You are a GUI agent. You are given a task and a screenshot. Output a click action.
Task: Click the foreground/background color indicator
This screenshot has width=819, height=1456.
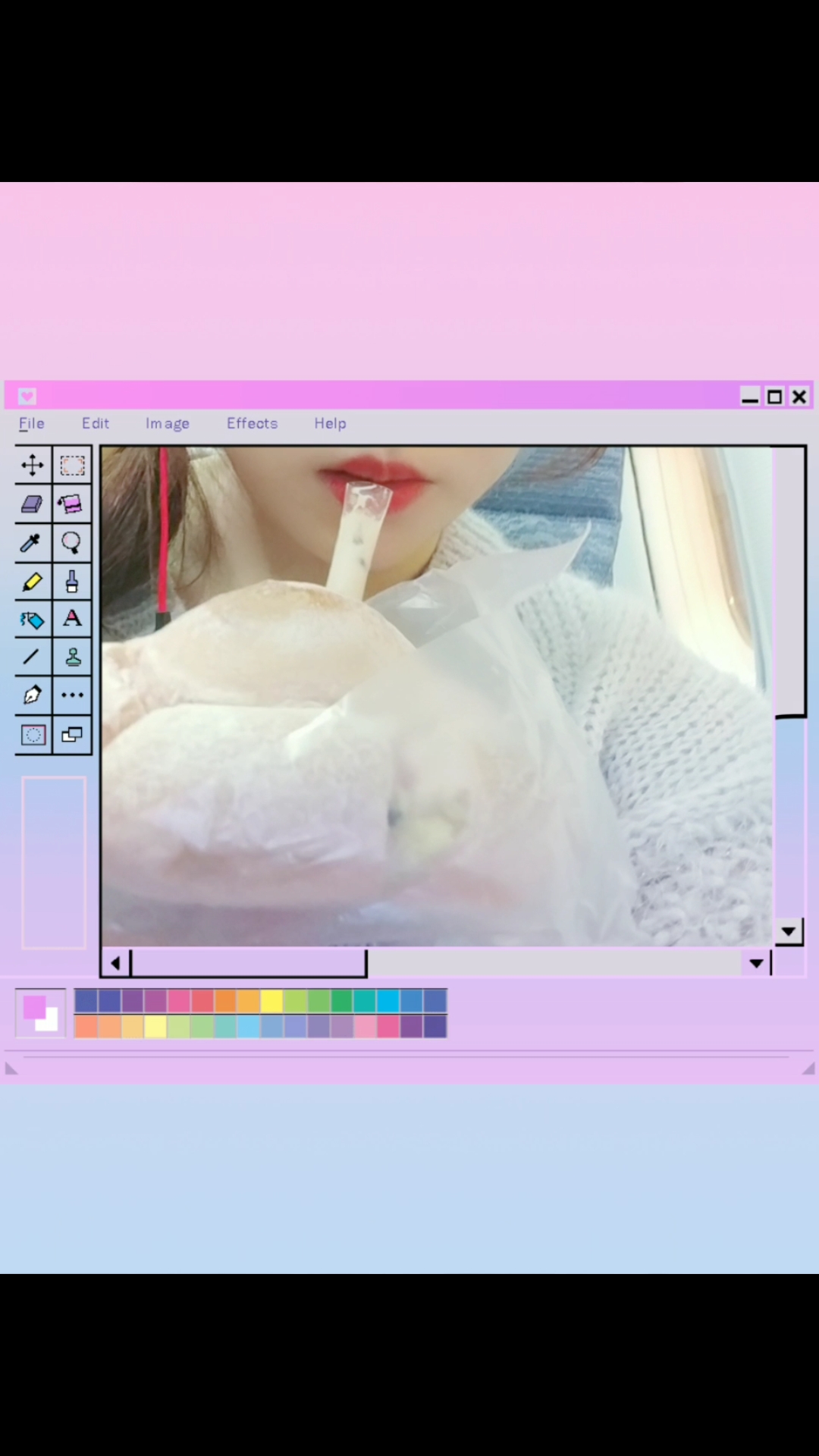(x=40, y=1013)
